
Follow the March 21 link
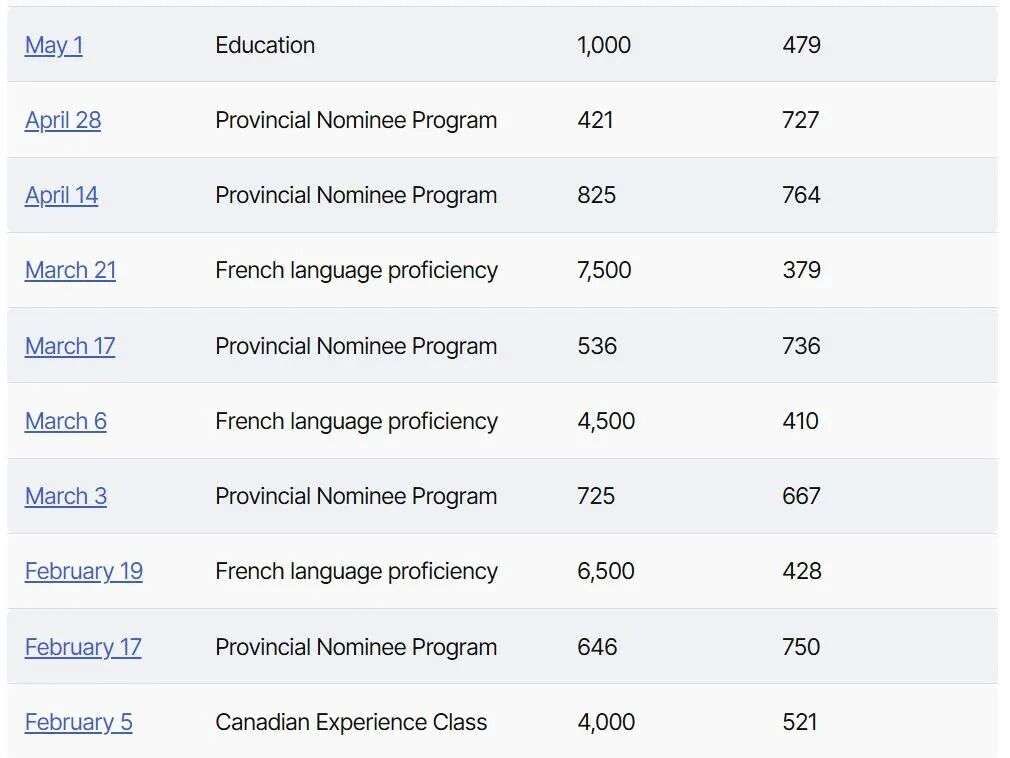click(x=70, y=270)
